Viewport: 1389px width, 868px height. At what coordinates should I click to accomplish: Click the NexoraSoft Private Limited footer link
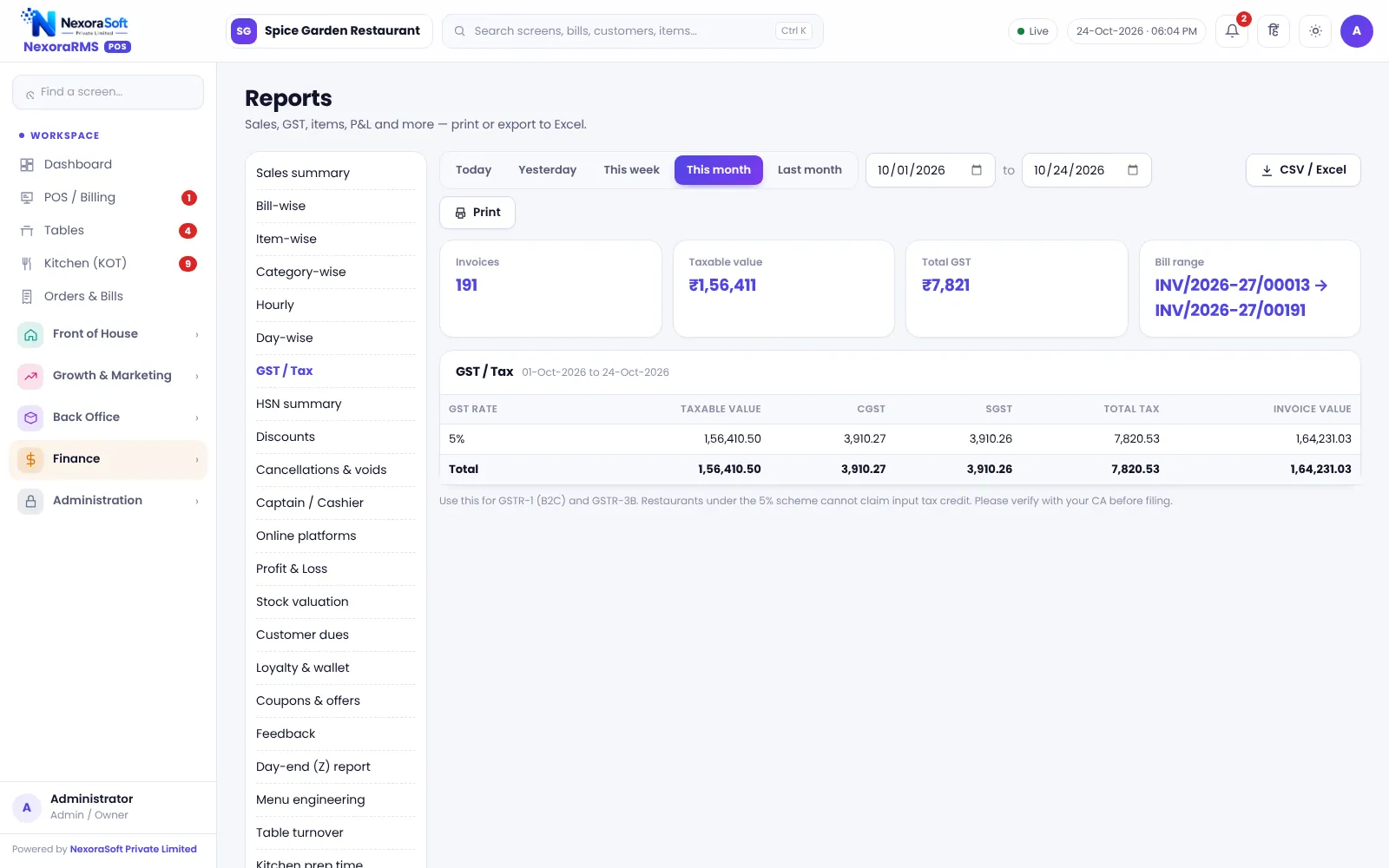[133, 849]
